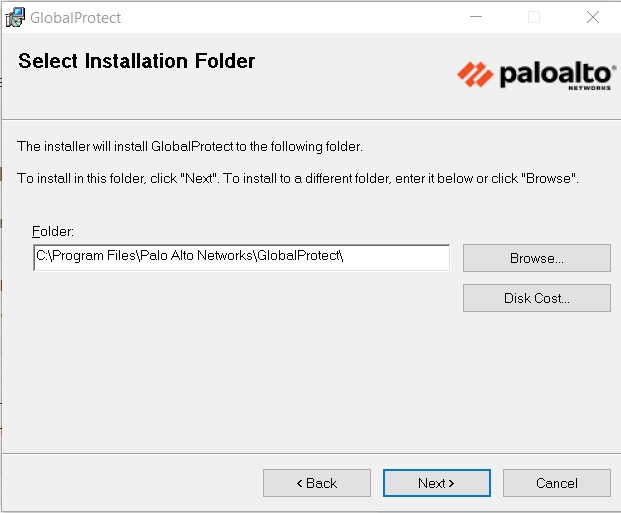621x513 pixels.
Task: Close the GlobalProtect setup window
Action: (x=592, y=17)
